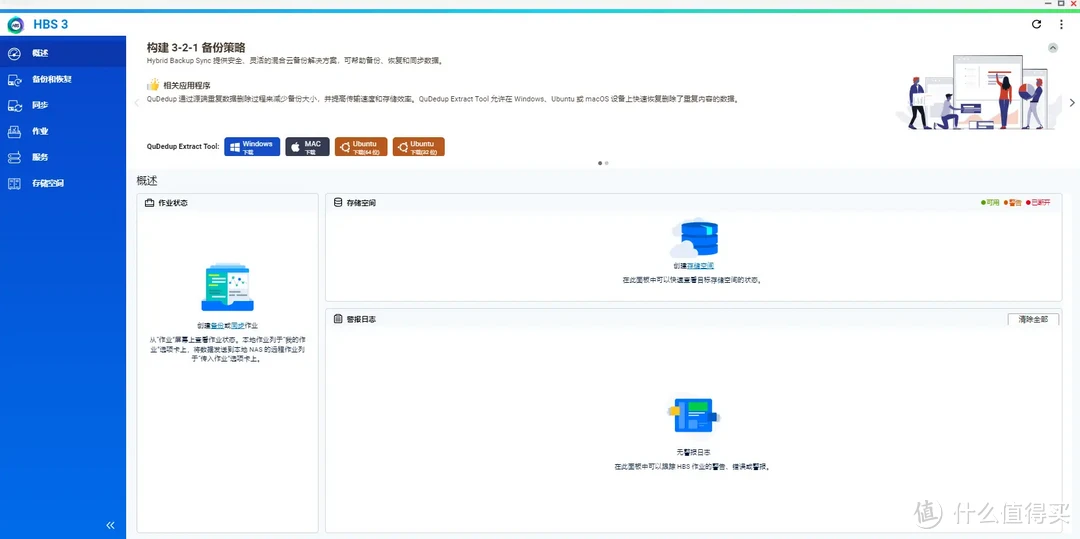This screenshot has height=539, width=1080.
Task: Click the 已断开 red status legend
Action: [1038, 203]
